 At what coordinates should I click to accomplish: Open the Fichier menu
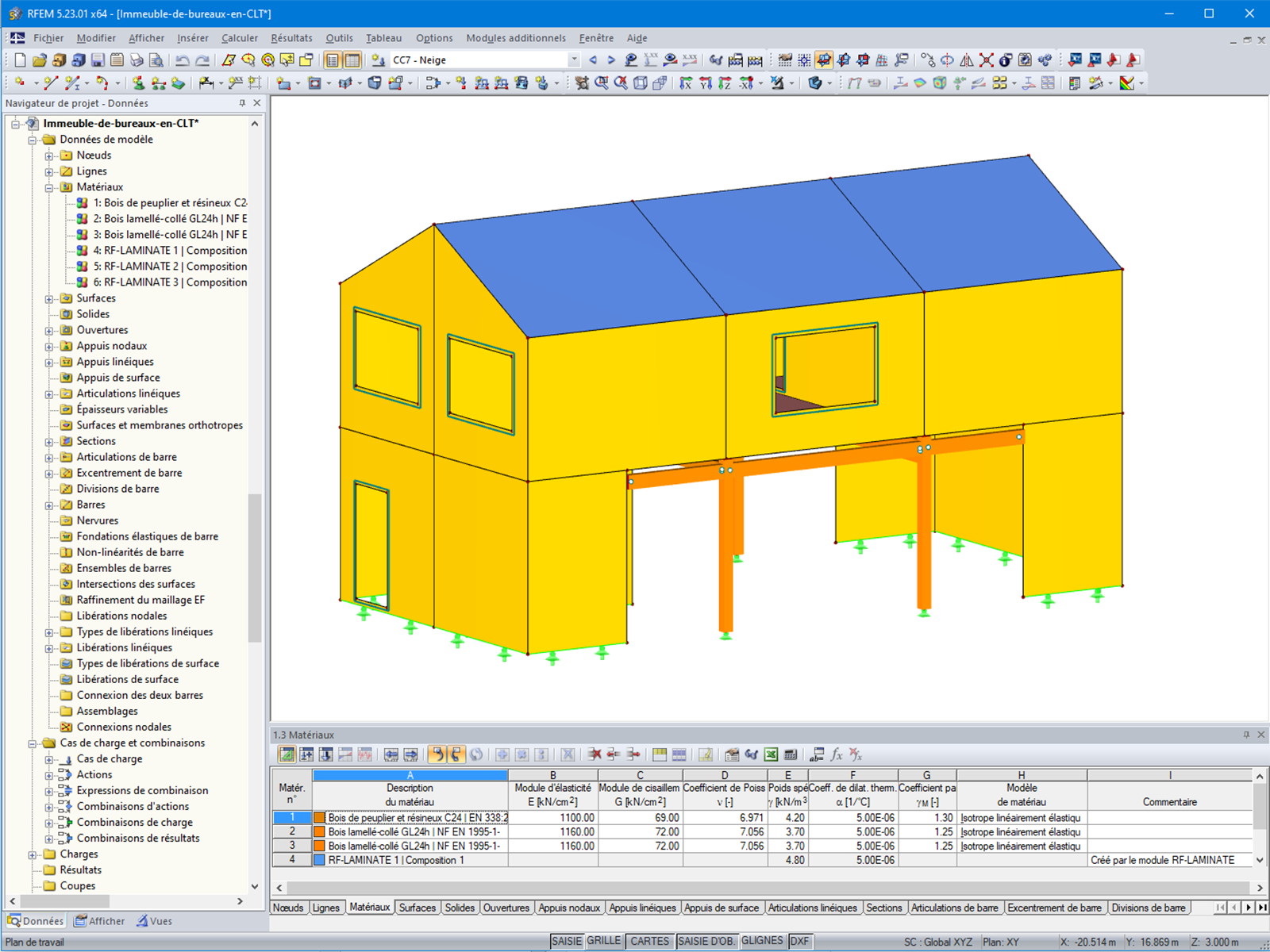point(48,38)
